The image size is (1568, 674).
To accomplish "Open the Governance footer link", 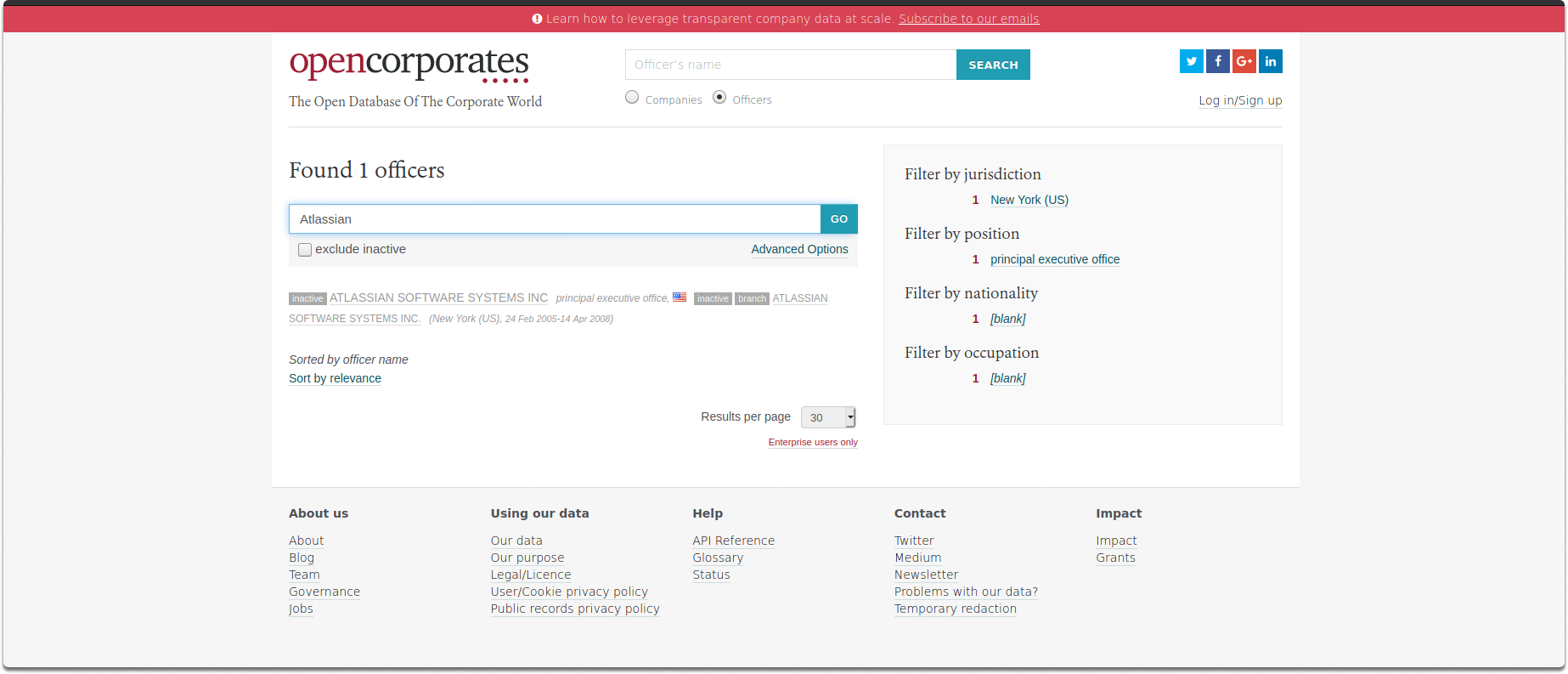I will [324, 592].
